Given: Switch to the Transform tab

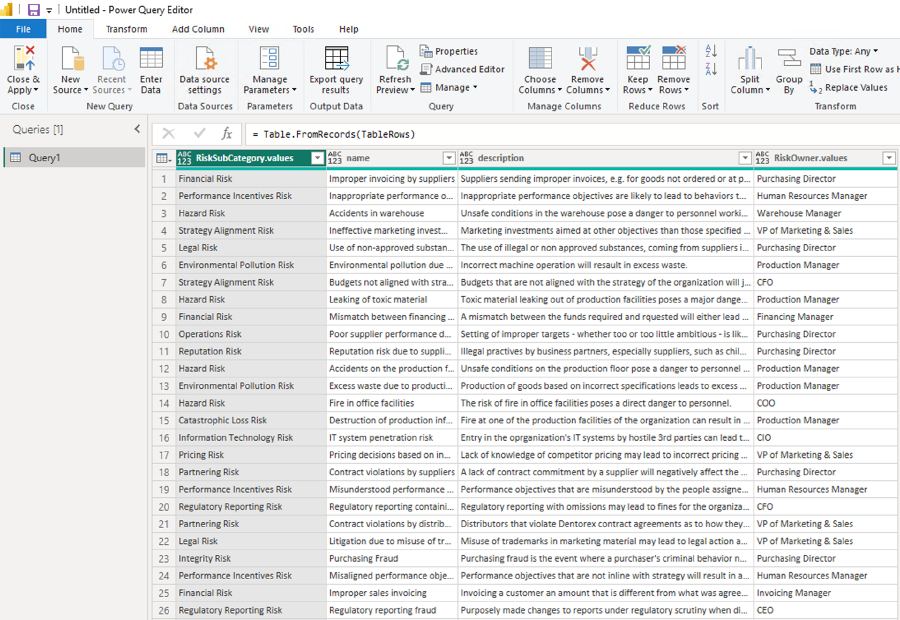Looking at the screenshot, I should click(126, 29).
